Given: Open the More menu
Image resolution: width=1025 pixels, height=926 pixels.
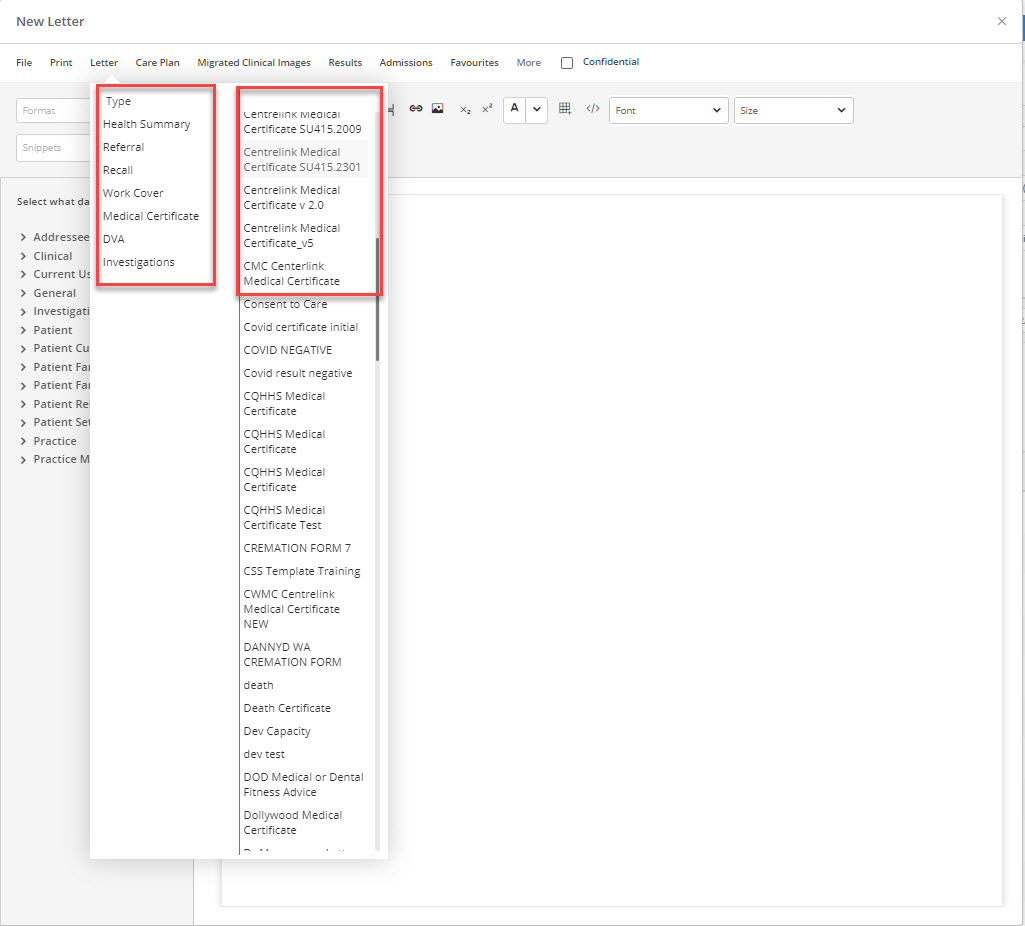Looking at the screenshot, I should click(x=529, y=63).
